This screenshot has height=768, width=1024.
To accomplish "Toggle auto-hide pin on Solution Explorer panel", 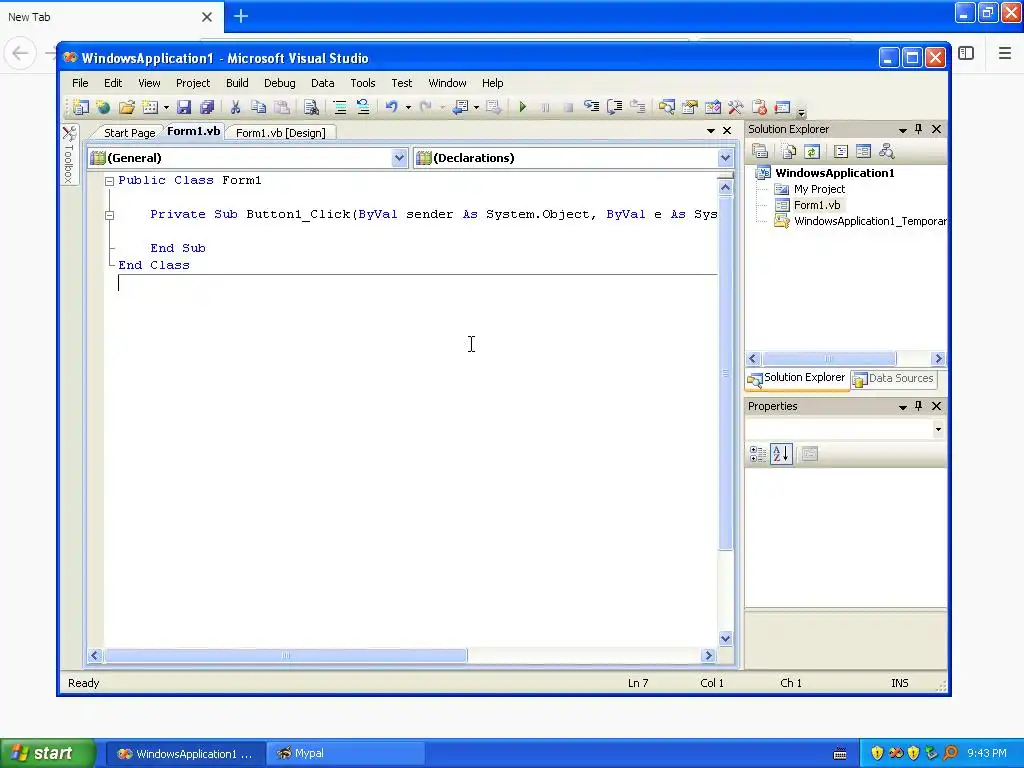I will pyautogui.click(x=919, y=129).
